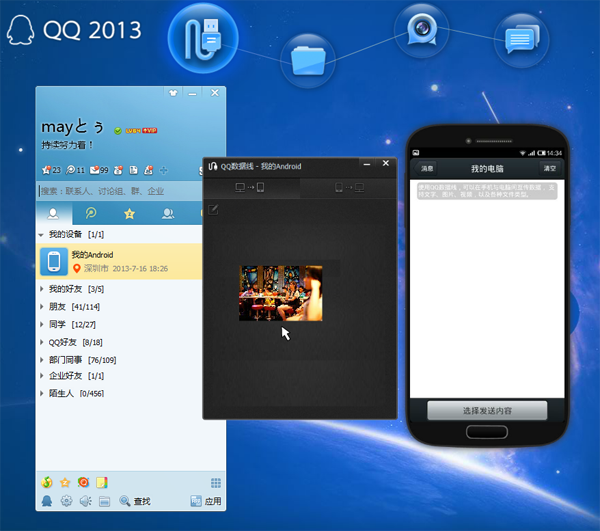Click the 查找 search button
This screenshot has width=600, height=531.
click(x=135, y=500)
